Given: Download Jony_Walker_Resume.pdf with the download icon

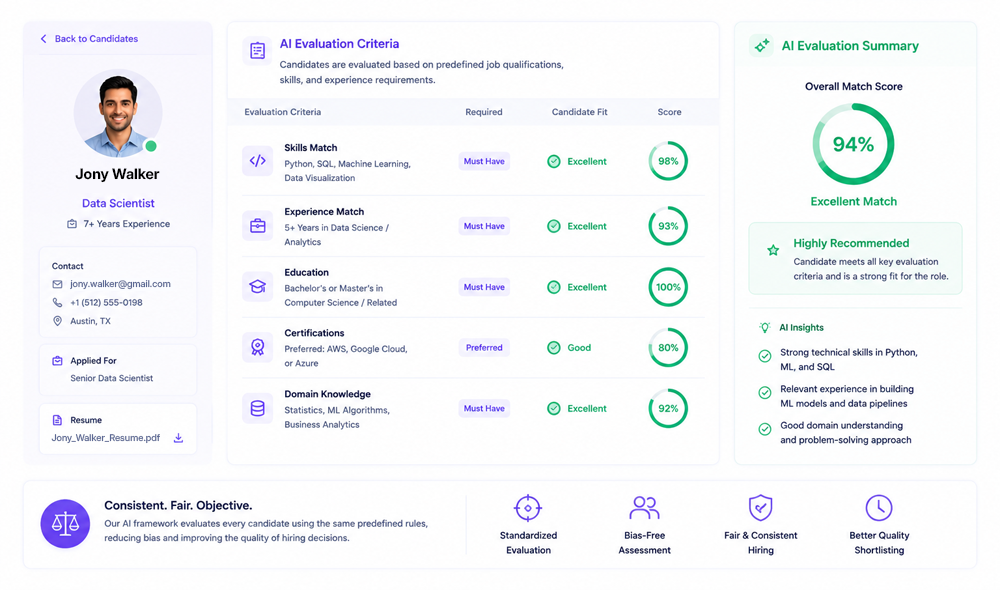Looking at the screenshot, I should point(179,438).
